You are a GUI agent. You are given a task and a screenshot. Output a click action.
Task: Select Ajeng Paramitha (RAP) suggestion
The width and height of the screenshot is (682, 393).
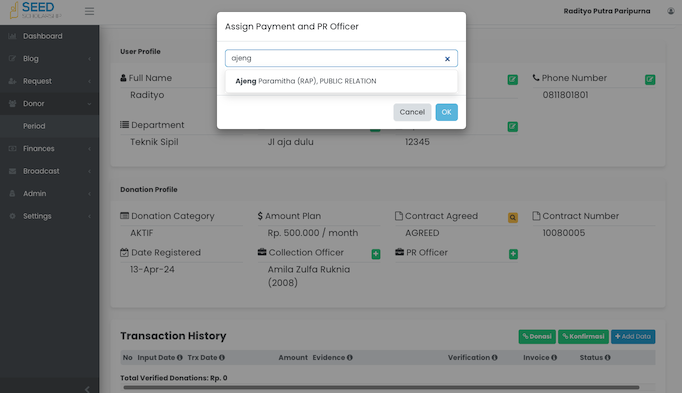(x=341, y=81)
